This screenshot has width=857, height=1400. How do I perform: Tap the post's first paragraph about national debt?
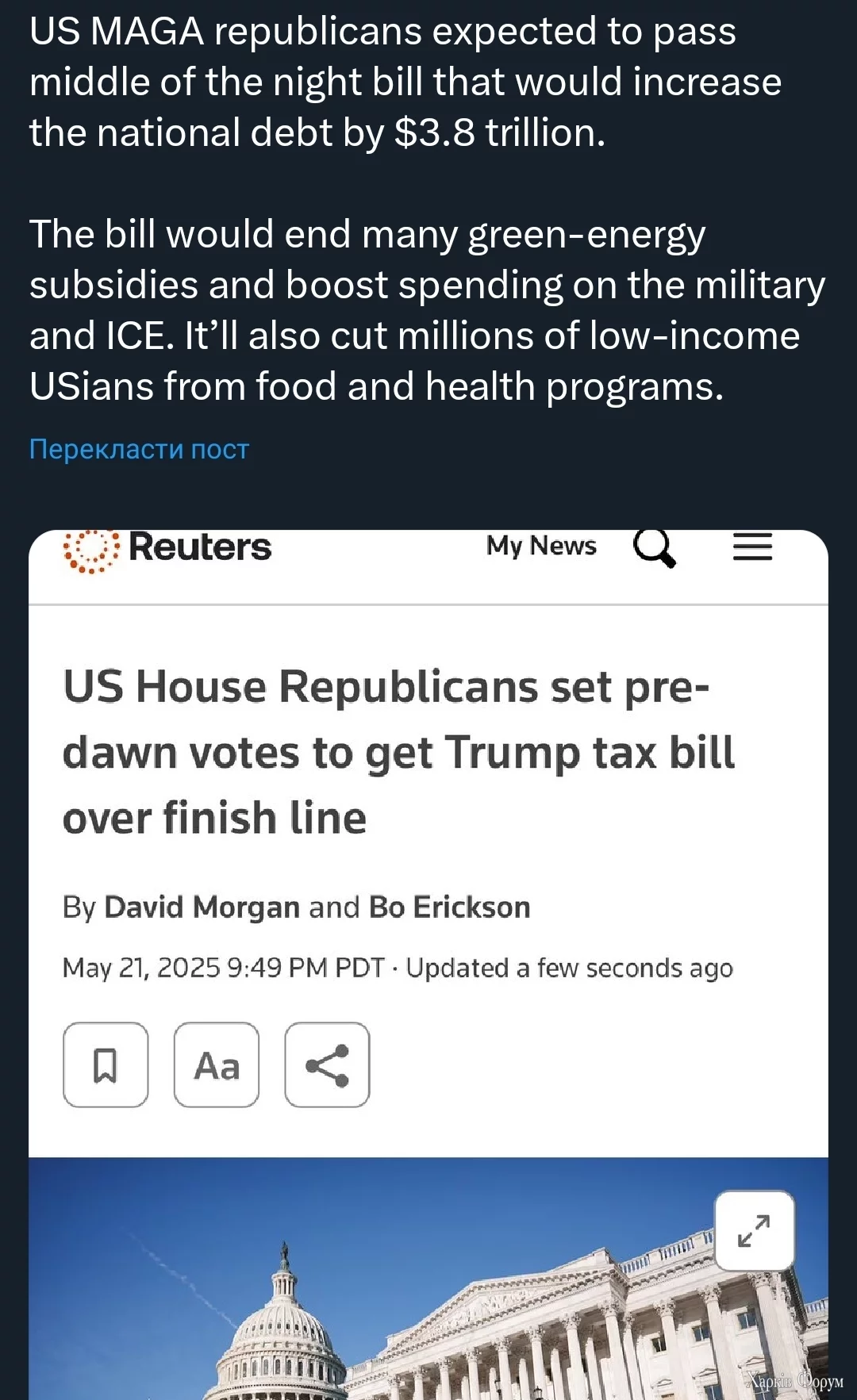coord(405,82)
